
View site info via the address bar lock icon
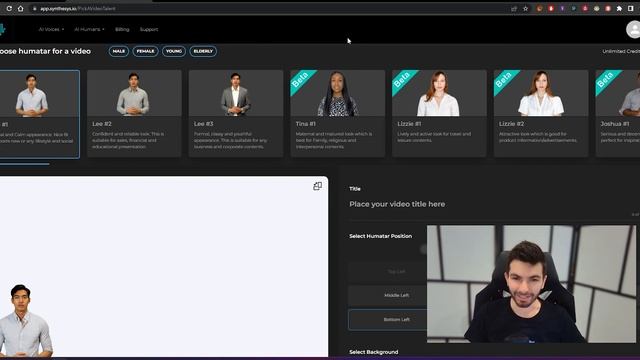click(35, 9)
